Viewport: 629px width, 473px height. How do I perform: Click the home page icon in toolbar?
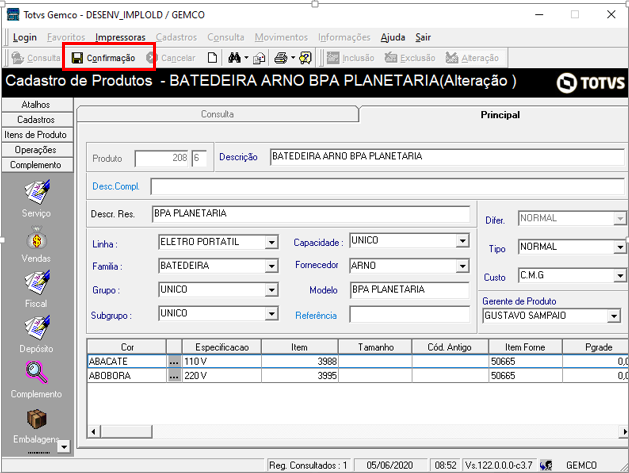tap(259, 58)
